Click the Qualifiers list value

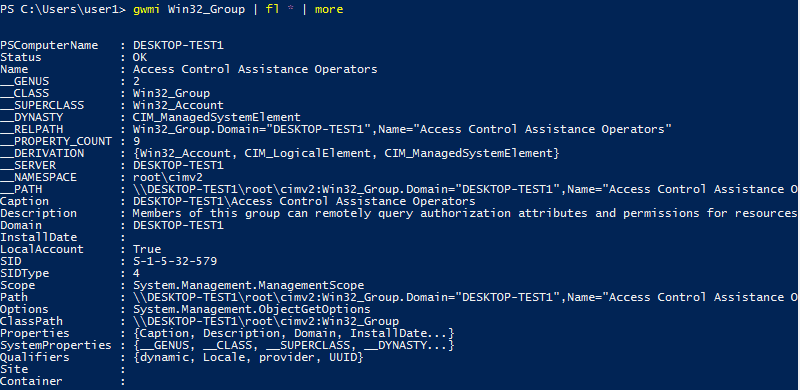(248, 357)
